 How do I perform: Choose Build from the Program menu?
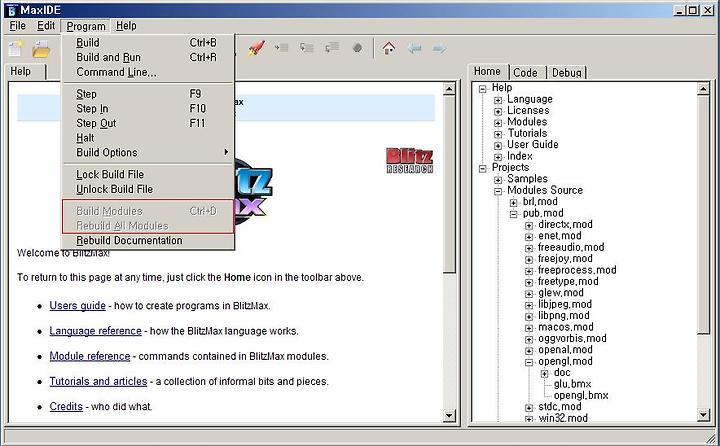[x=148, y=43]
